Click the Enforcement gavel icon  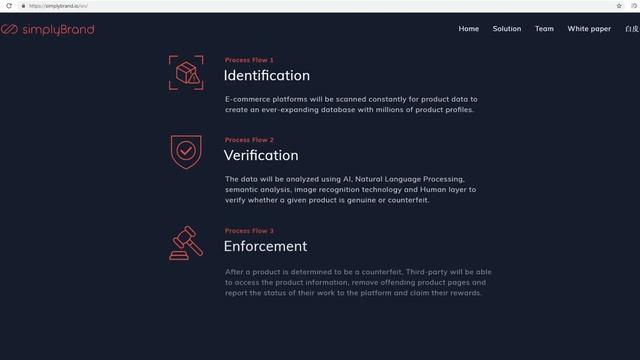tap(186, 243)
